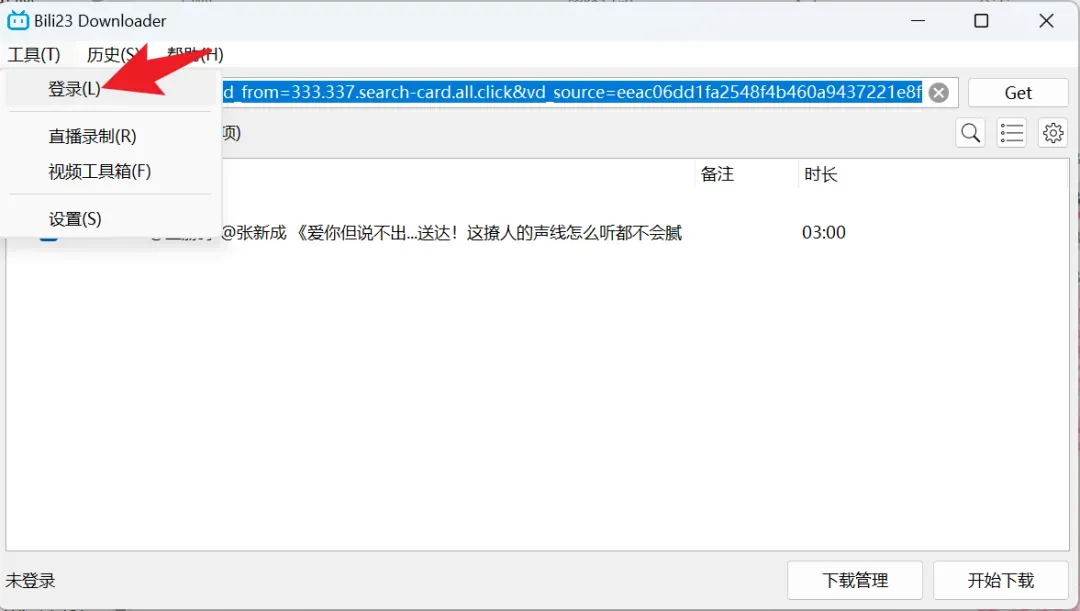Open 下载管理 download manager
The width and height of the screenshot is (1080, 611).
855,580
